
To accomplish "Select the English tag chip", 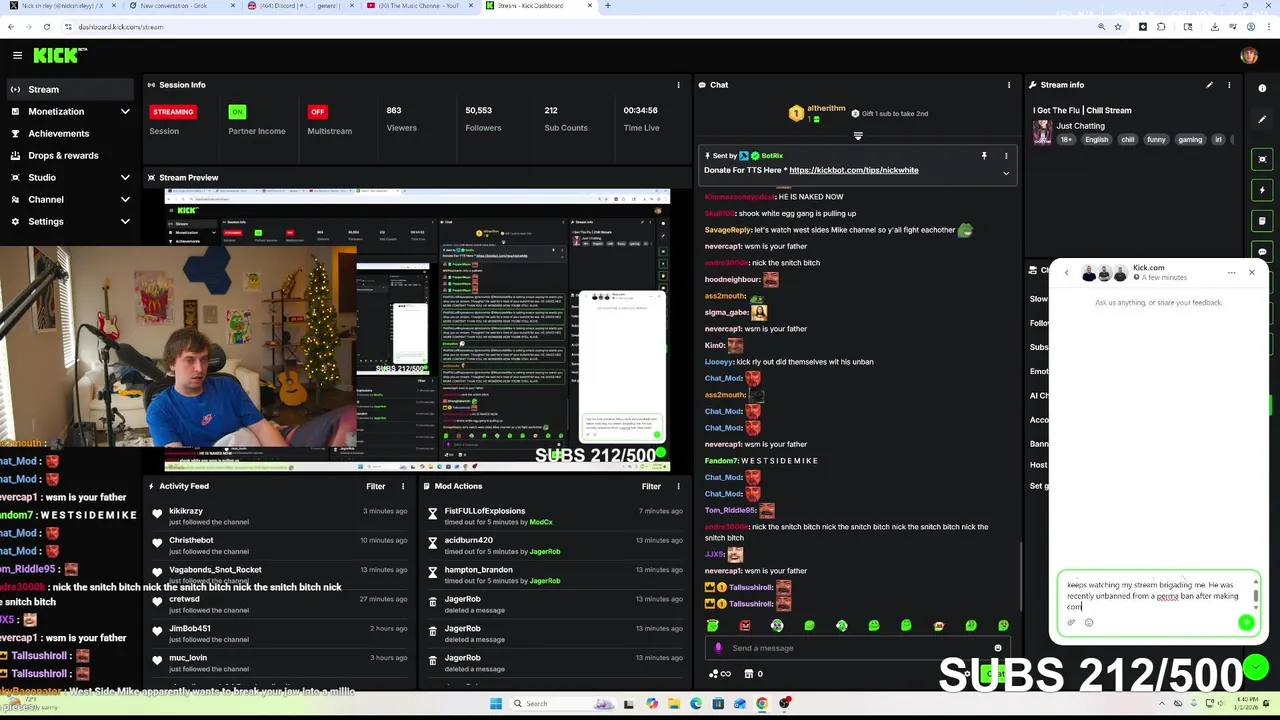I will tap(1097, 140).
